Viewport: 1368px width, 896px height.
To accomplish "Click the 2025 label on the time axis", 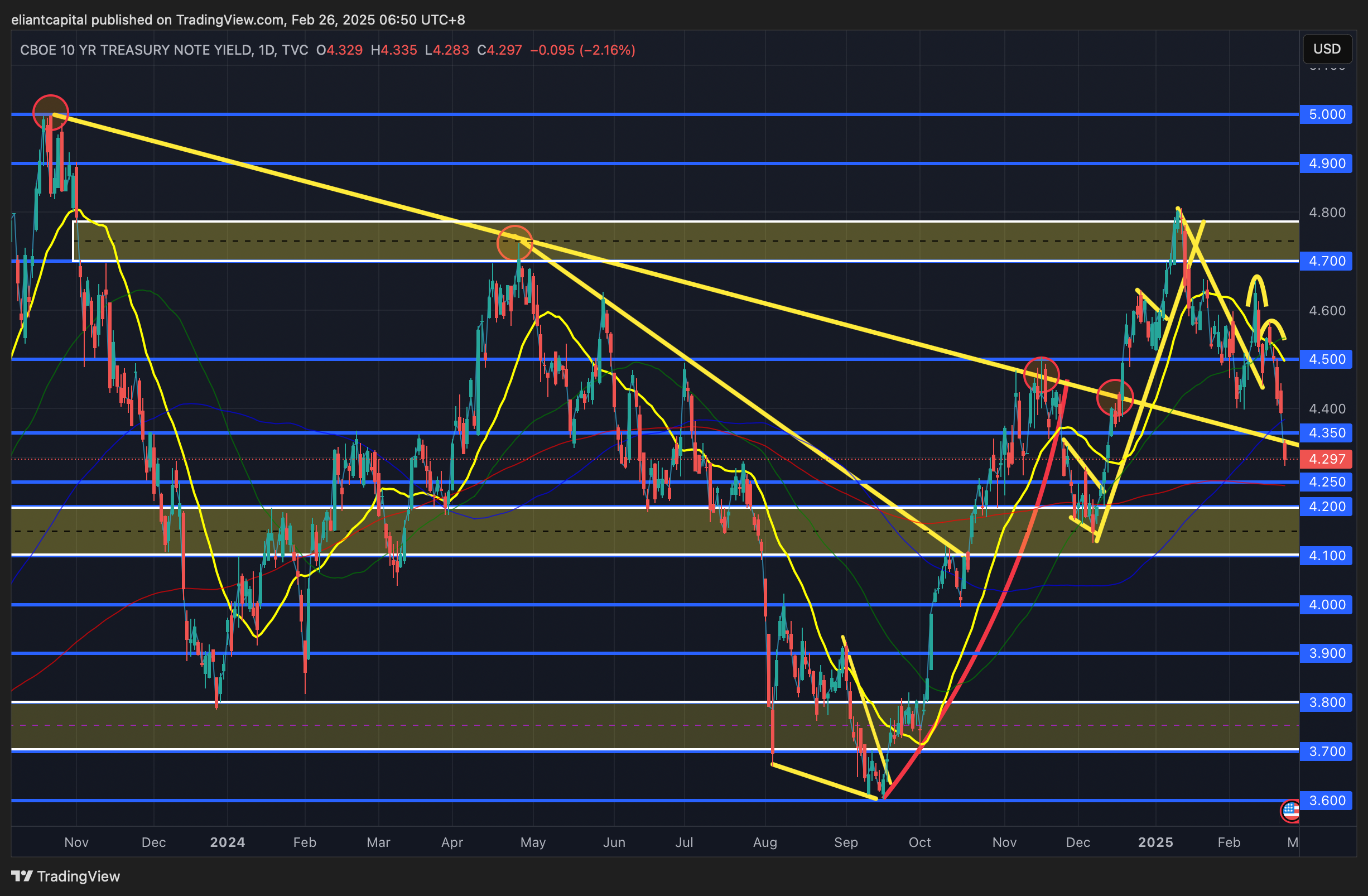I will pyautogui.click(x=1155, y=842).
